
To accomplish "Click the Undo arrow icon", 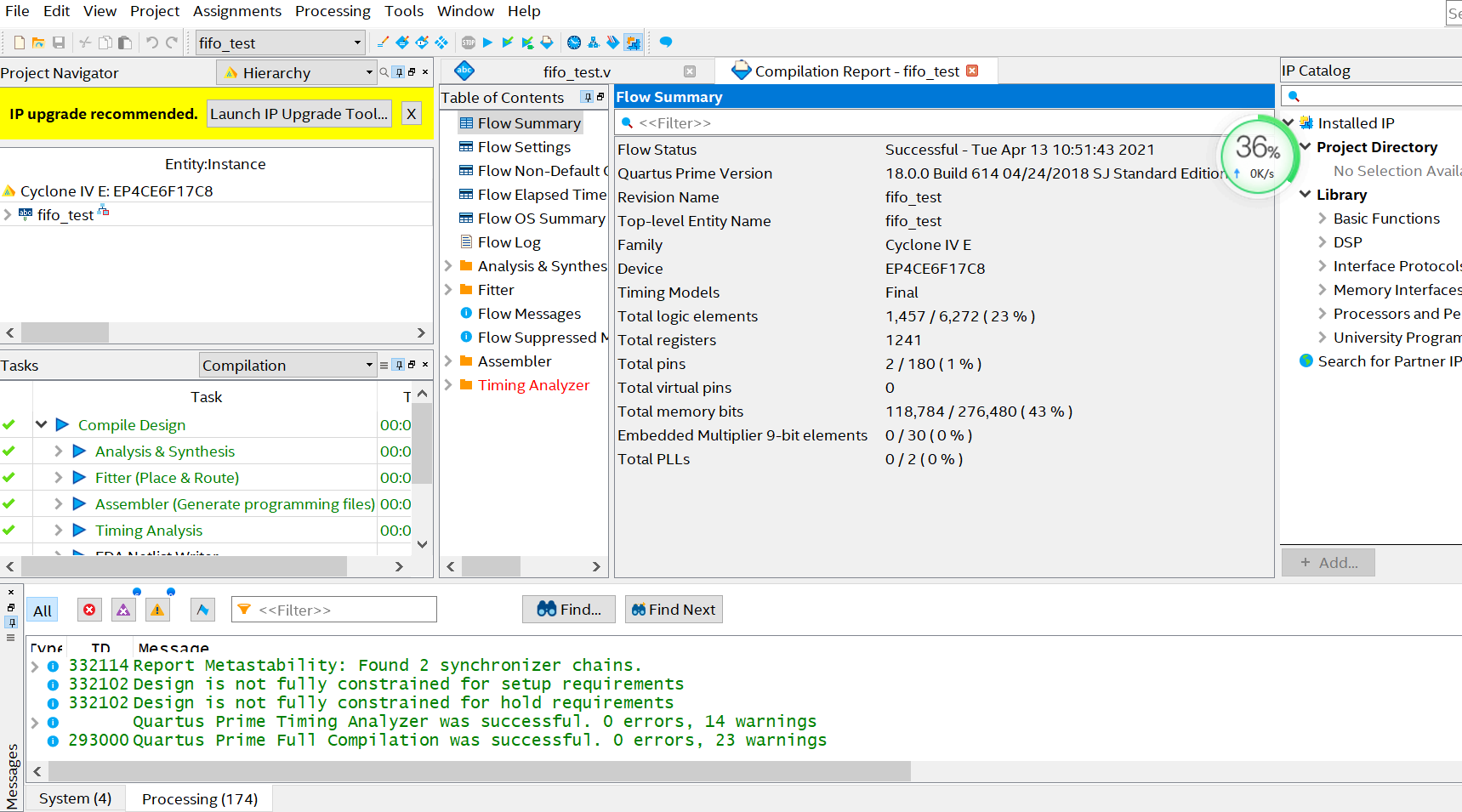I will [151, 43].
